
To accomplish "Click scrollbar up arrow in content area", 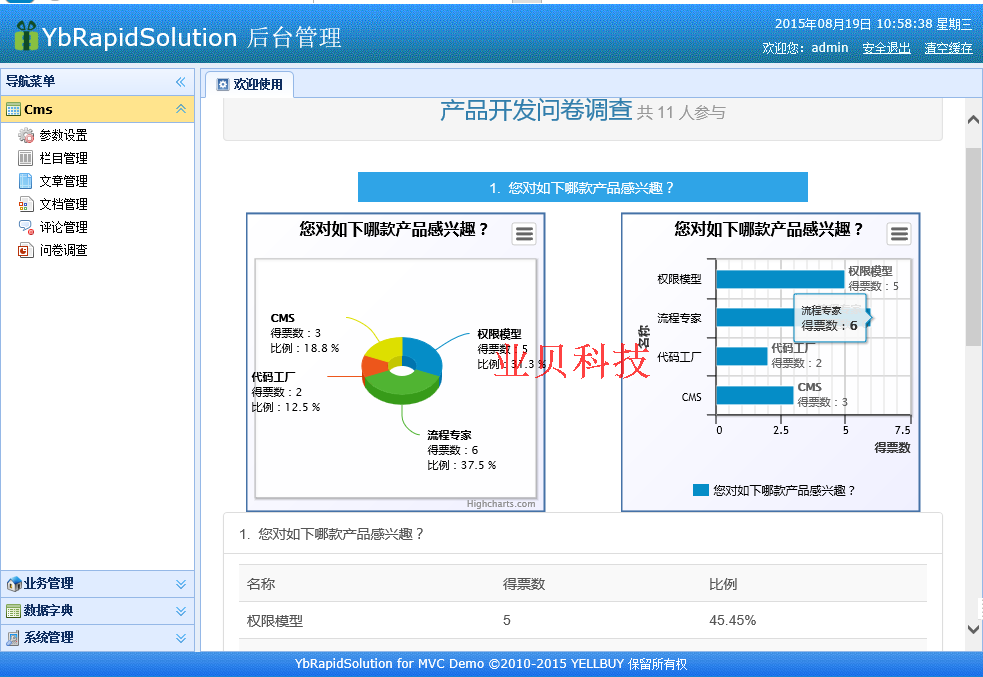I will tap(973, 119).
